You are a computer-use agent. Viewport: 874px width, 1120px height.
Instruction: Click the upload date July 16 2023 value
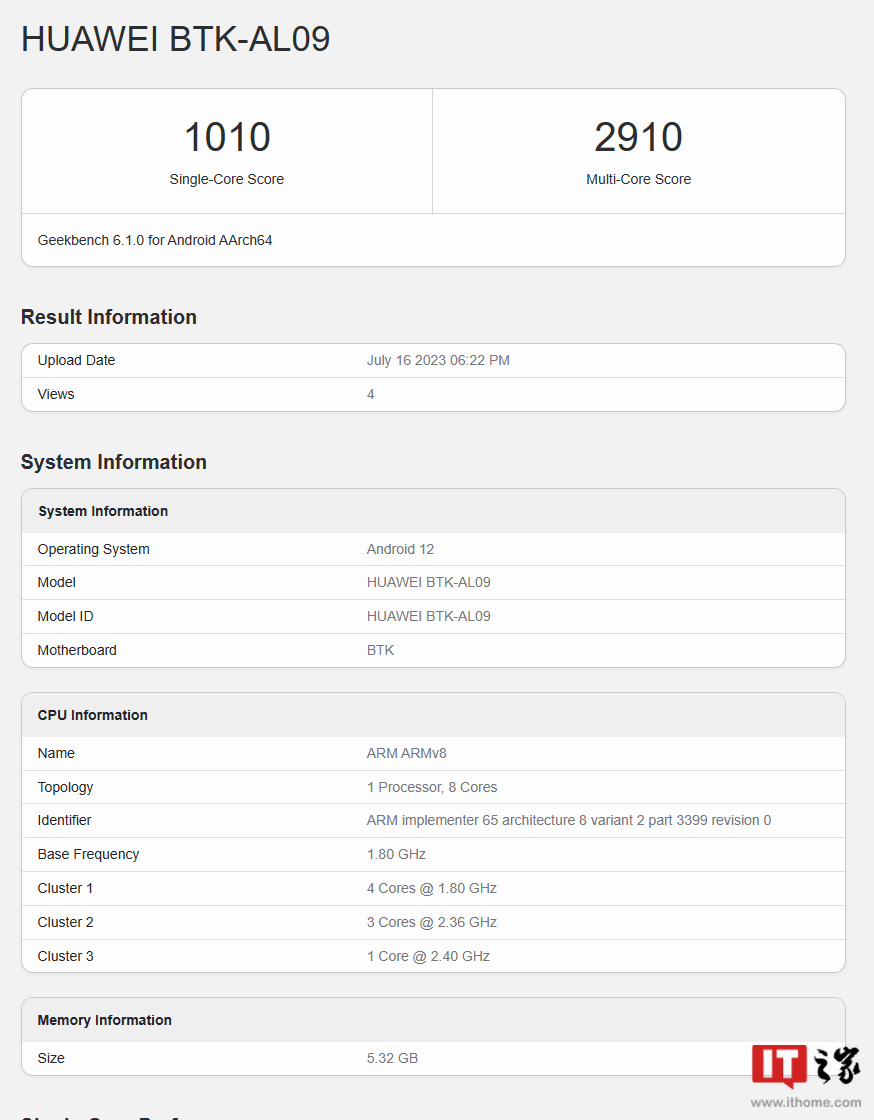coord(438,360)
